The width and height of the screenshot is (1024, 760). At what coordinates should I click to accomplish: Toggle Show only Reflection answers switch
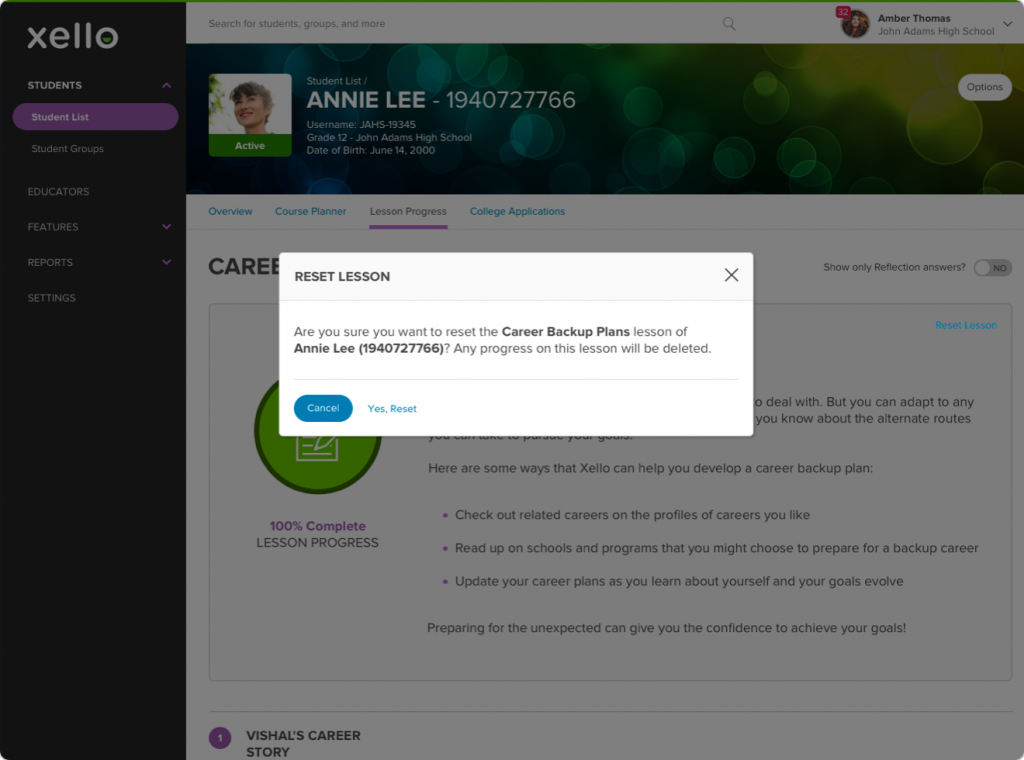(992, 268)
